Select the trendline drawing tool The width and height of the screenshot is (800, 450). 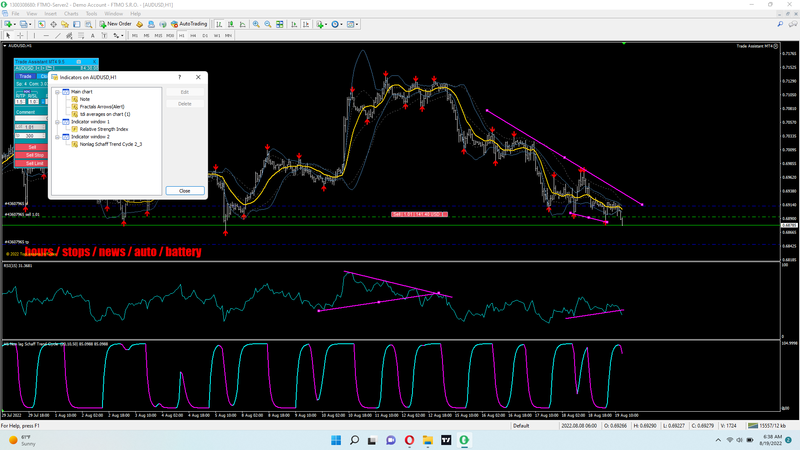coord(57,35)
